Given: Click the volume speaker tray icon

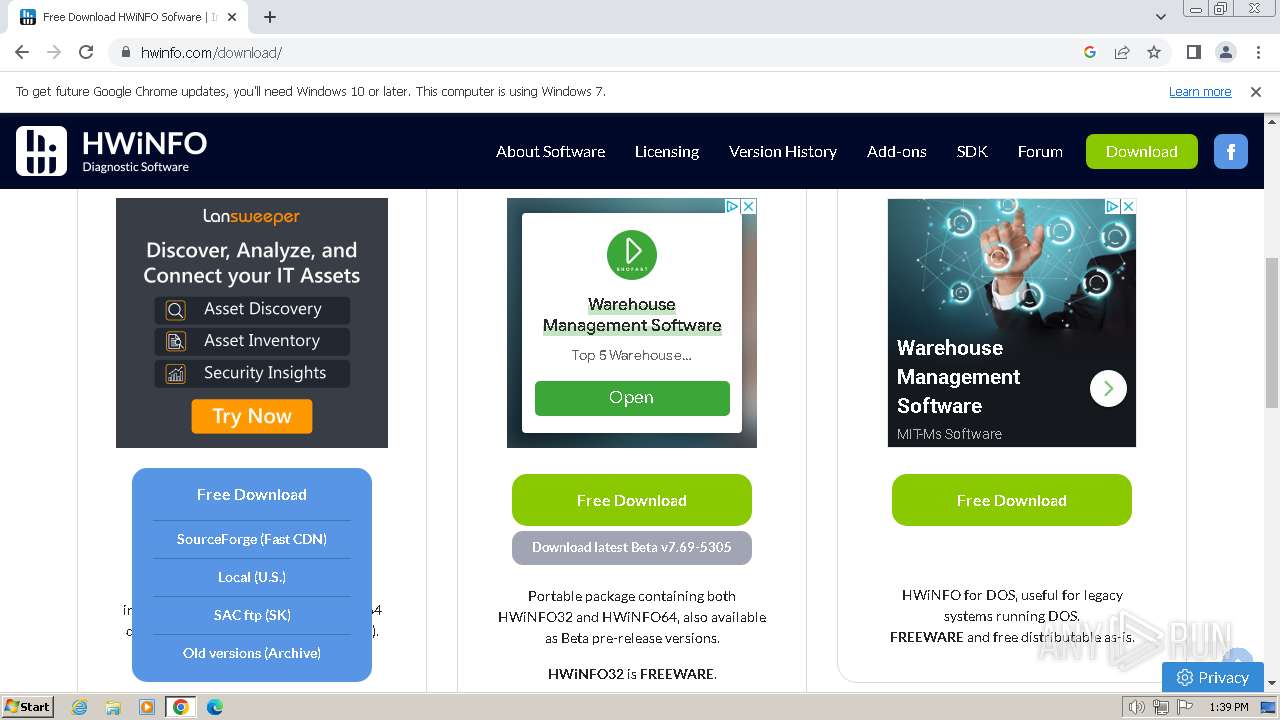Looking at the screenshot, I should 1137,707.
